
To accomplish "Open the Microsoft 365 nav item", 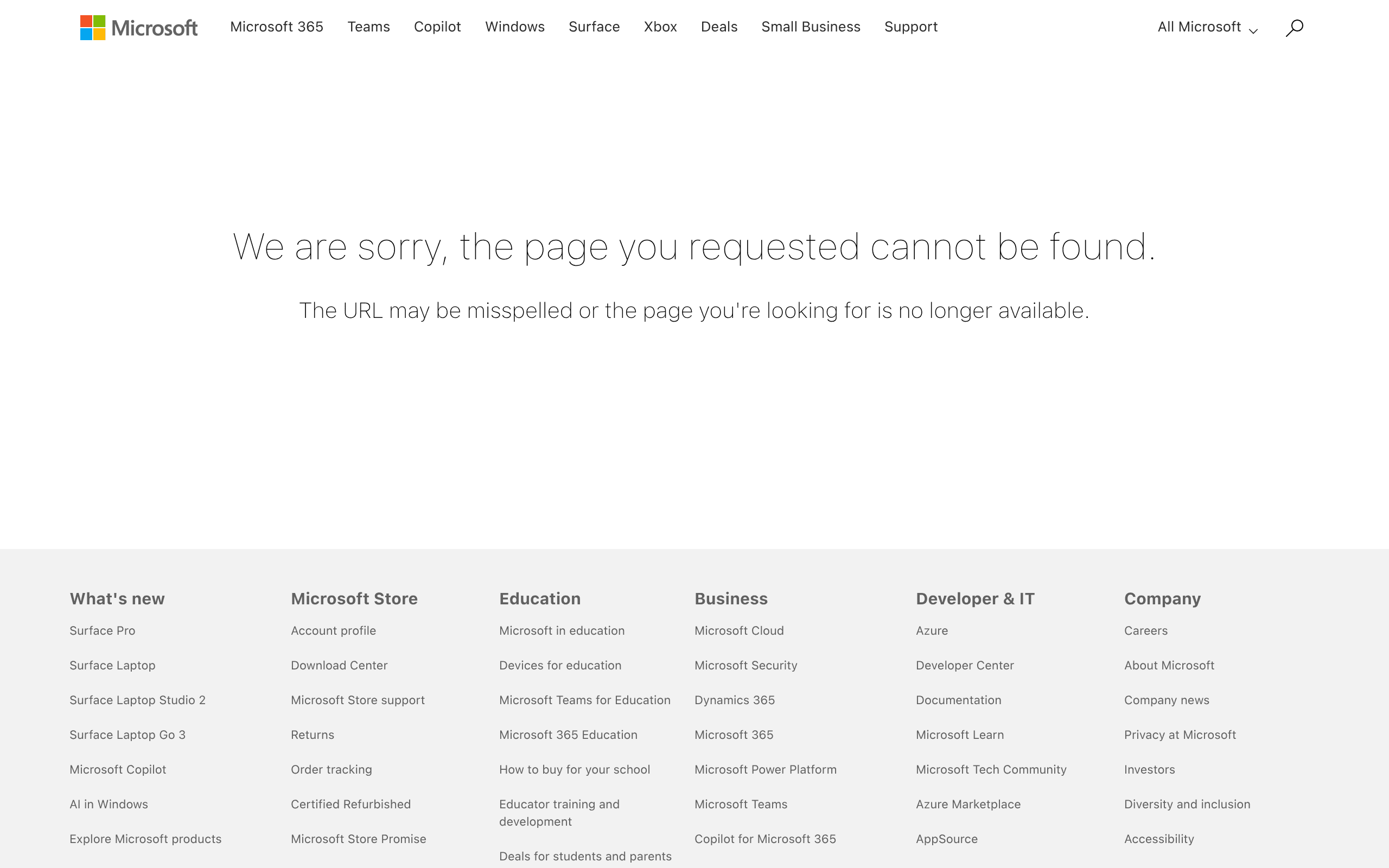I will (277, 27).
